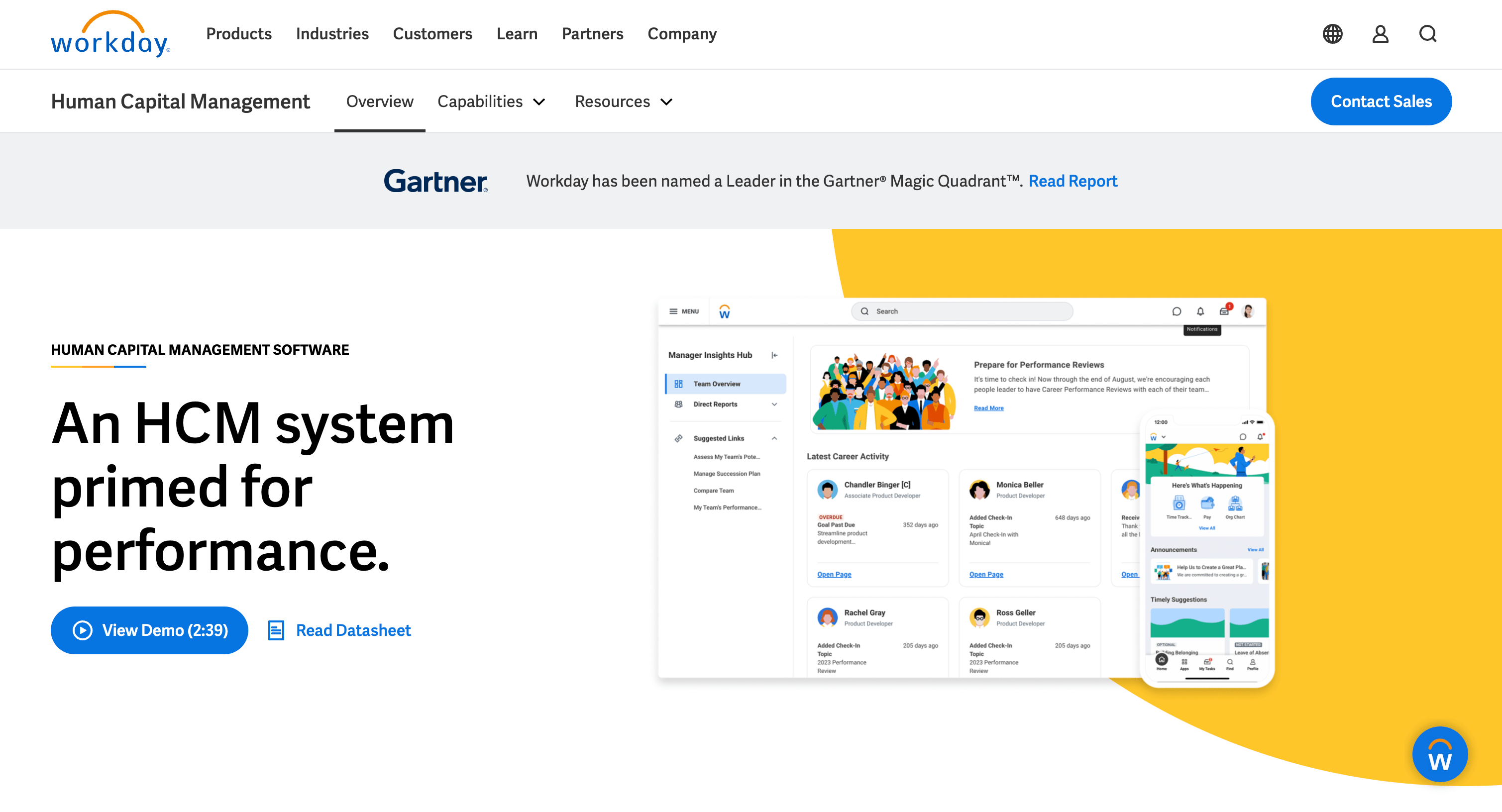The image size is (1502, 812).
Task: Open Page link for Chandler Binger
Action: (x=834, y=574)
